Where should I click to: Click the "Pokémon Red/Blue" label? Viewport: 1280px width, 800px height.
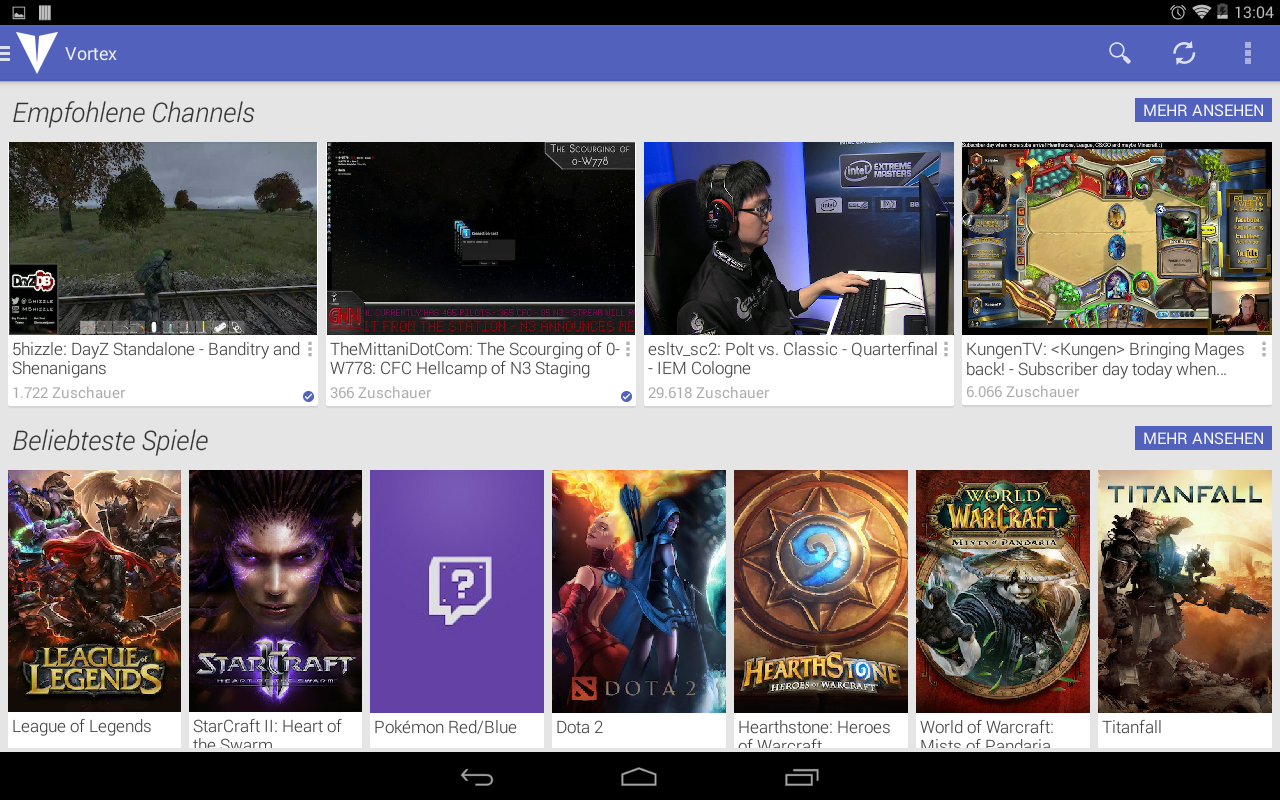click(x=446, y=727)
